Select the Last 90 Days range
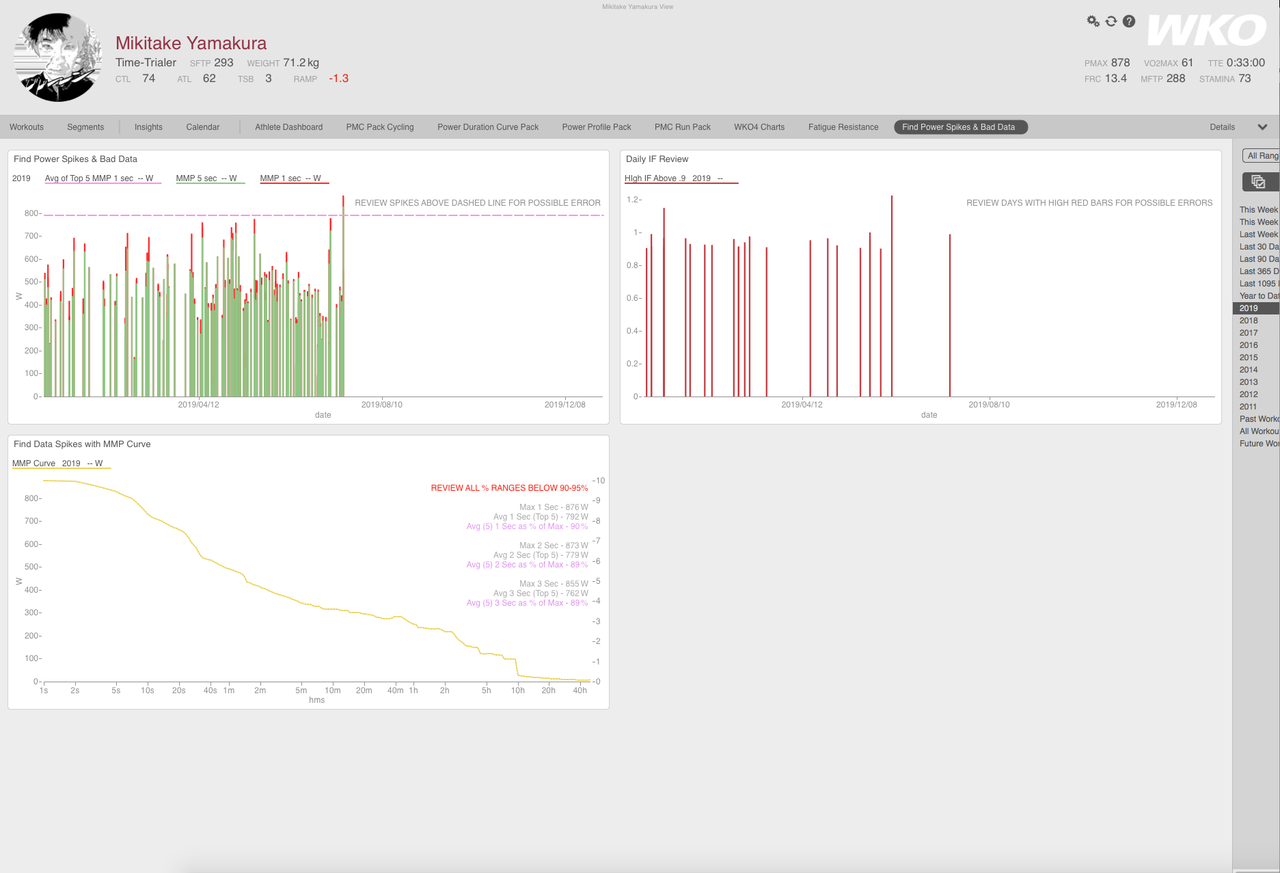The image size is (1280, 873). [x=1259, y=259]
